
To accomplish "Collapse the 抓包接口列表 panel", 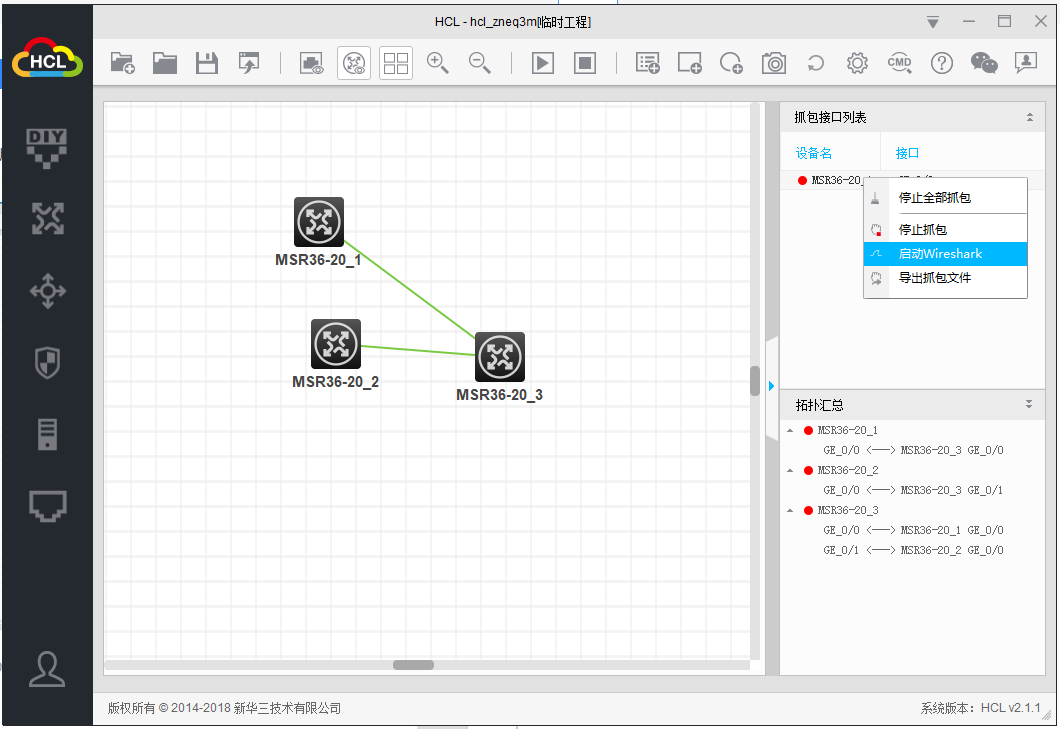I will (x=1029, y=118).
